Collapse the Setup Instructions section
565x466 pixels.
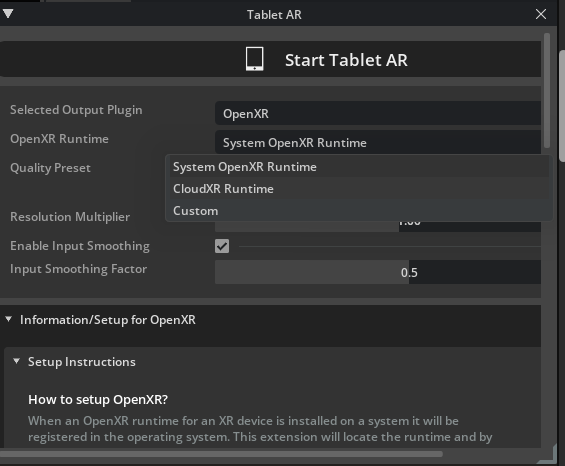(x=16, y=361)
